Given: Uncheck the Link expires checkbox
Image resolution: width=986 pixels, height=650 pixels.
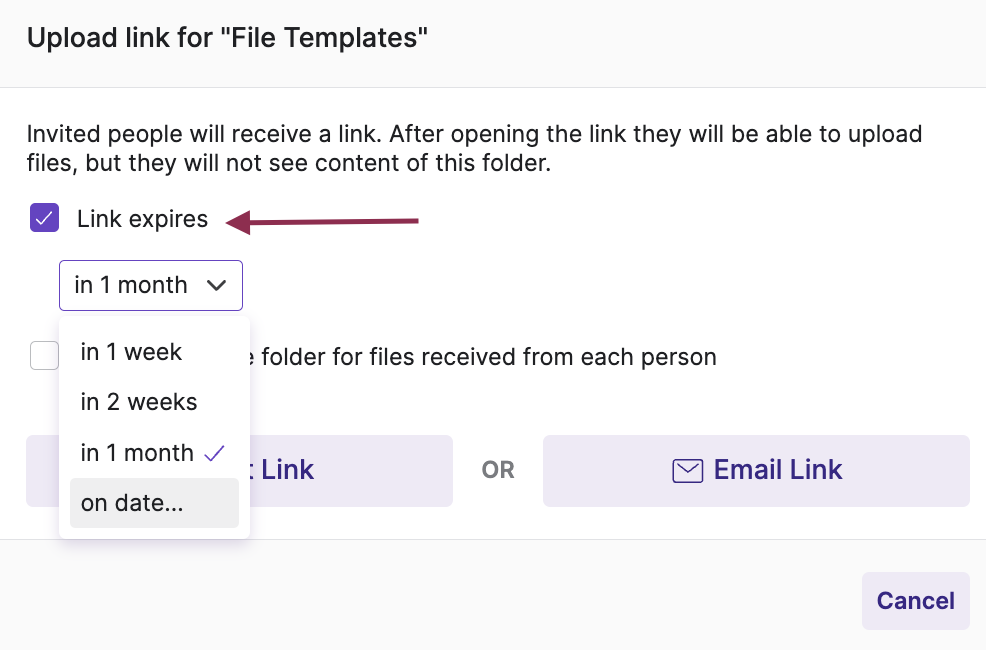Looking at the screenshot, I should pos(45,218).
